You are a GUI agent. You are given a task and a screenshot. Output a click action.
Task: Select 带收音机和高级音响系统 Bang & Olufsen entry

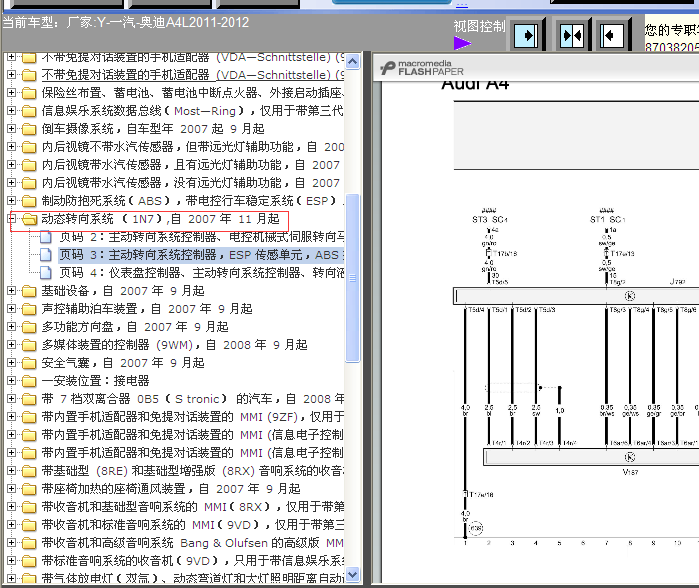click(x=193, y=543)
